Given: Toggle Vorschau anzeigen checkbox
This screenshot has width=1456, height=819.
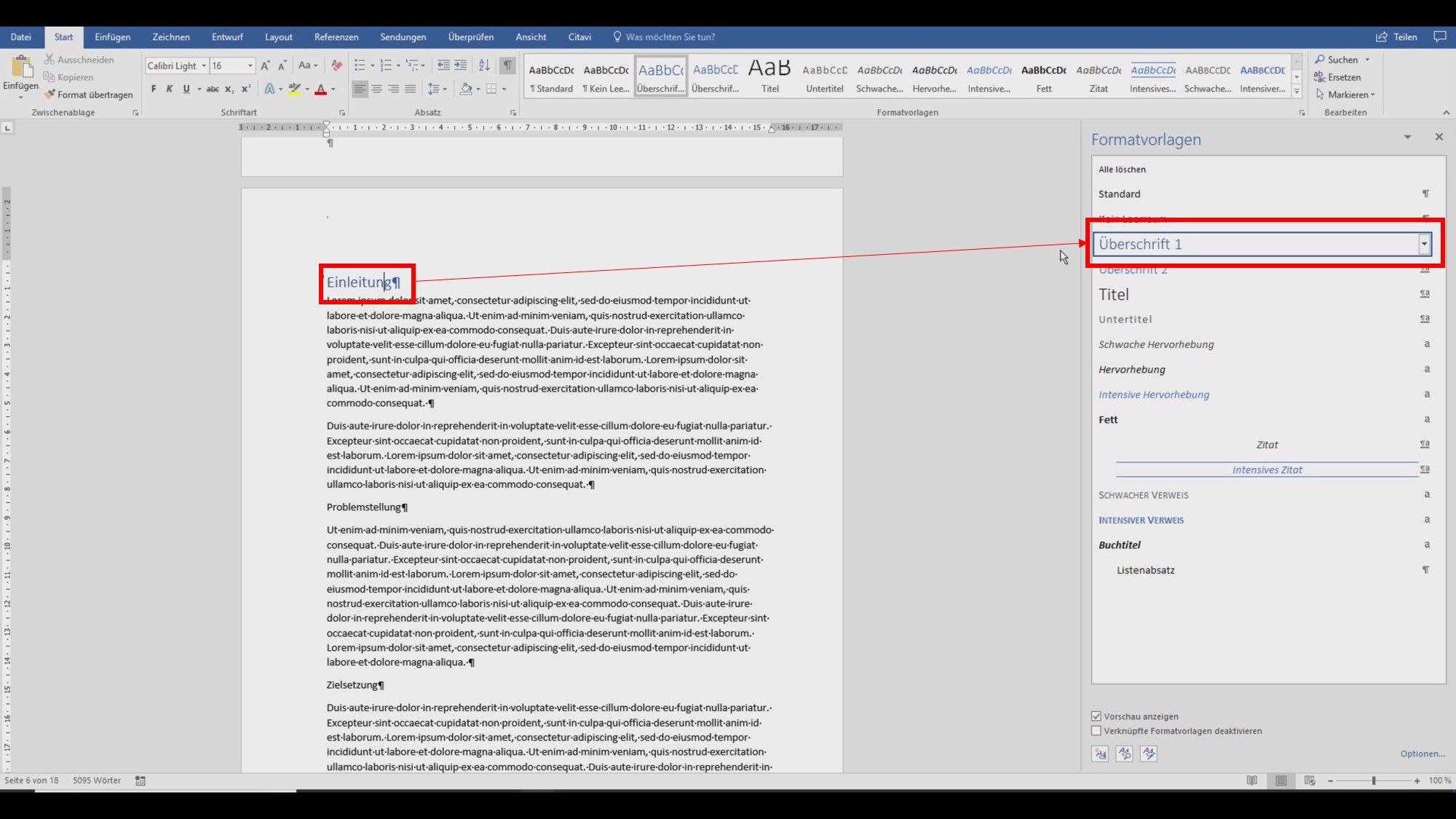Looking at the screenshot, I should coord(1096,716).
